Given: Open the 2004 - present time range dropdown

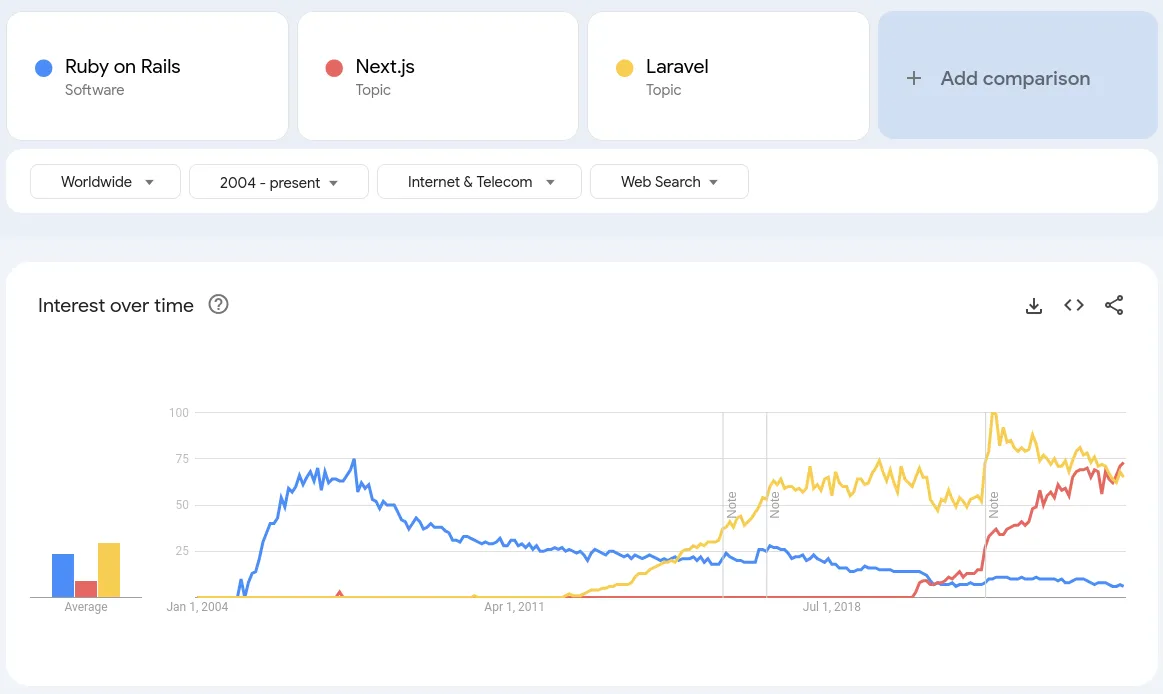Looking at the screenshot, I should click(279, 182).
